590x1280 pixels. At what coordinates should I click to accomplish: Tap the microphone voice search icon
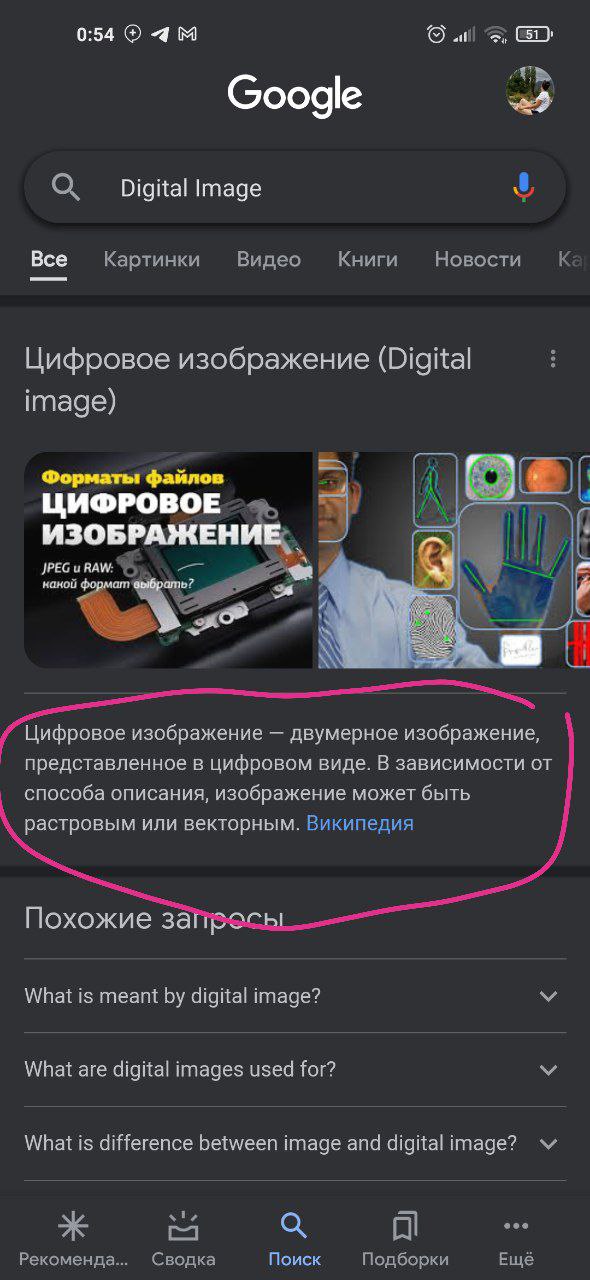coord(523,187)
